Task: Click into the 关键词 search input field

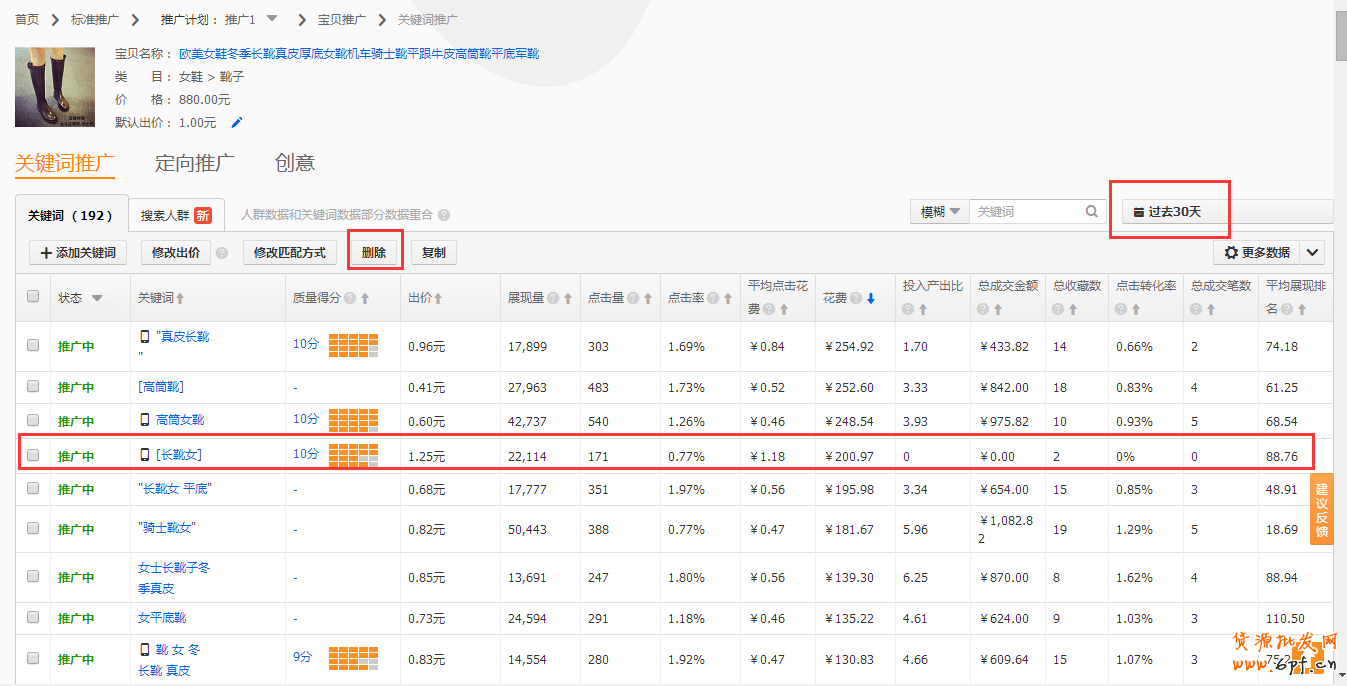Action: coord(1026,212)
